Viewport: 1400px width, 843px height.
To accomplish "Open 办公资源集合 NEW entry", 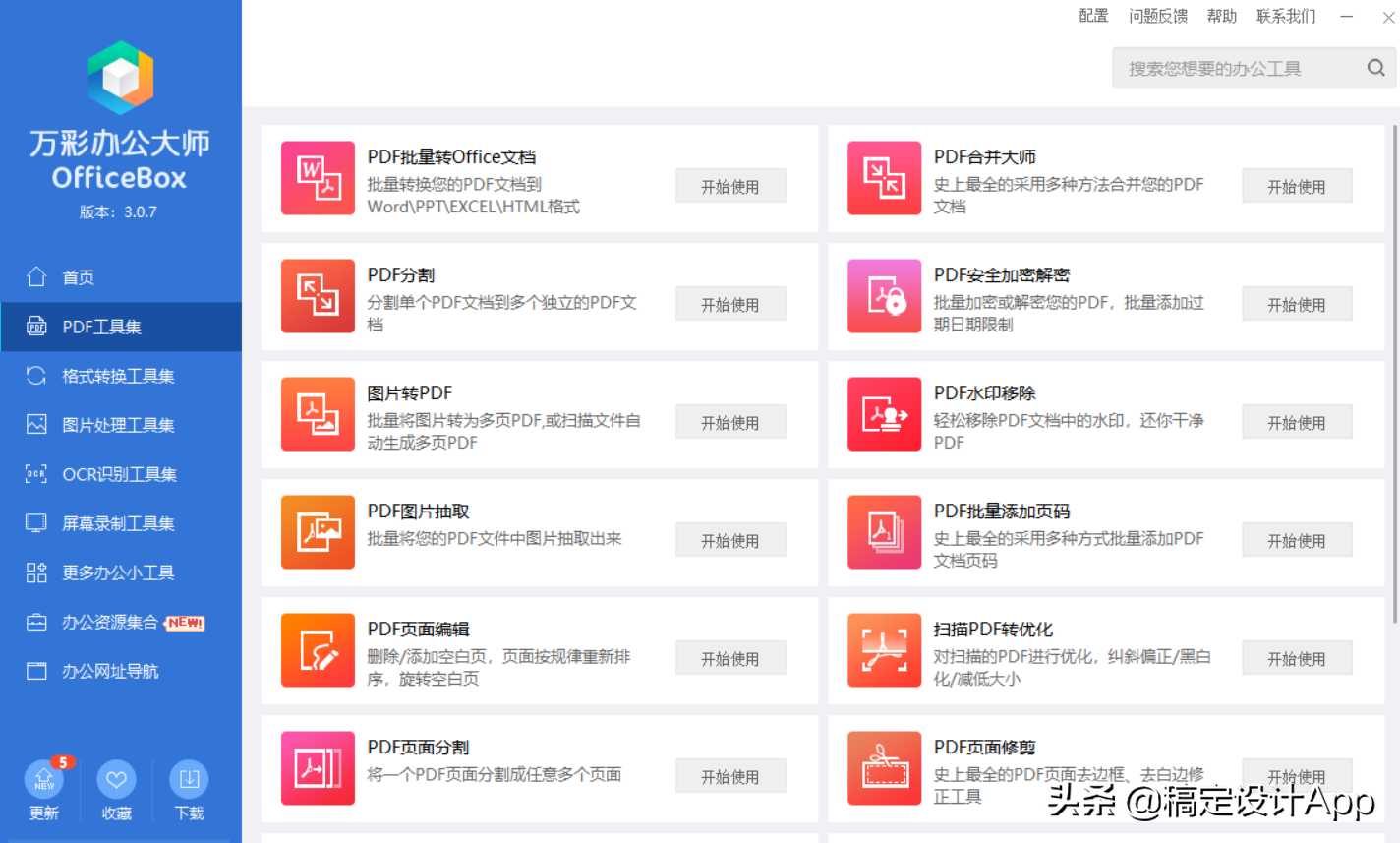I will [121, 622].
